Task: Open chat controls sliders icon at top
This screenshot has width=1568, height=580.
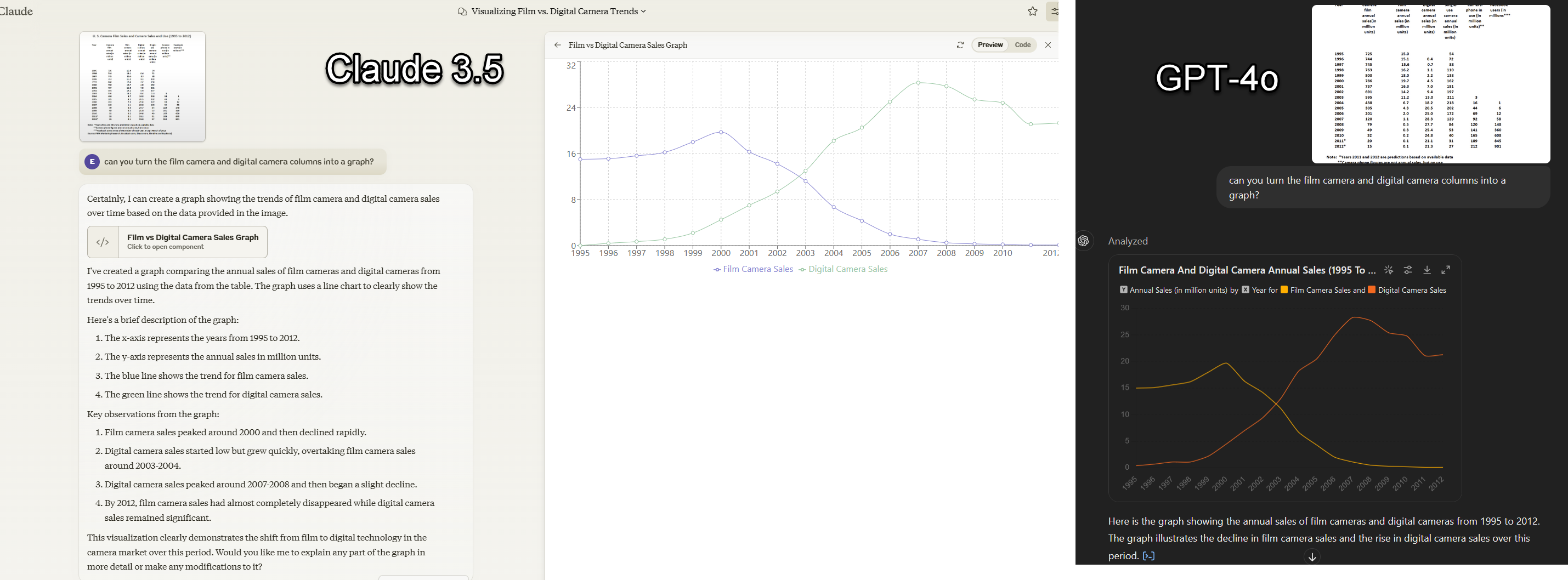Action: tap(1053, 12)
